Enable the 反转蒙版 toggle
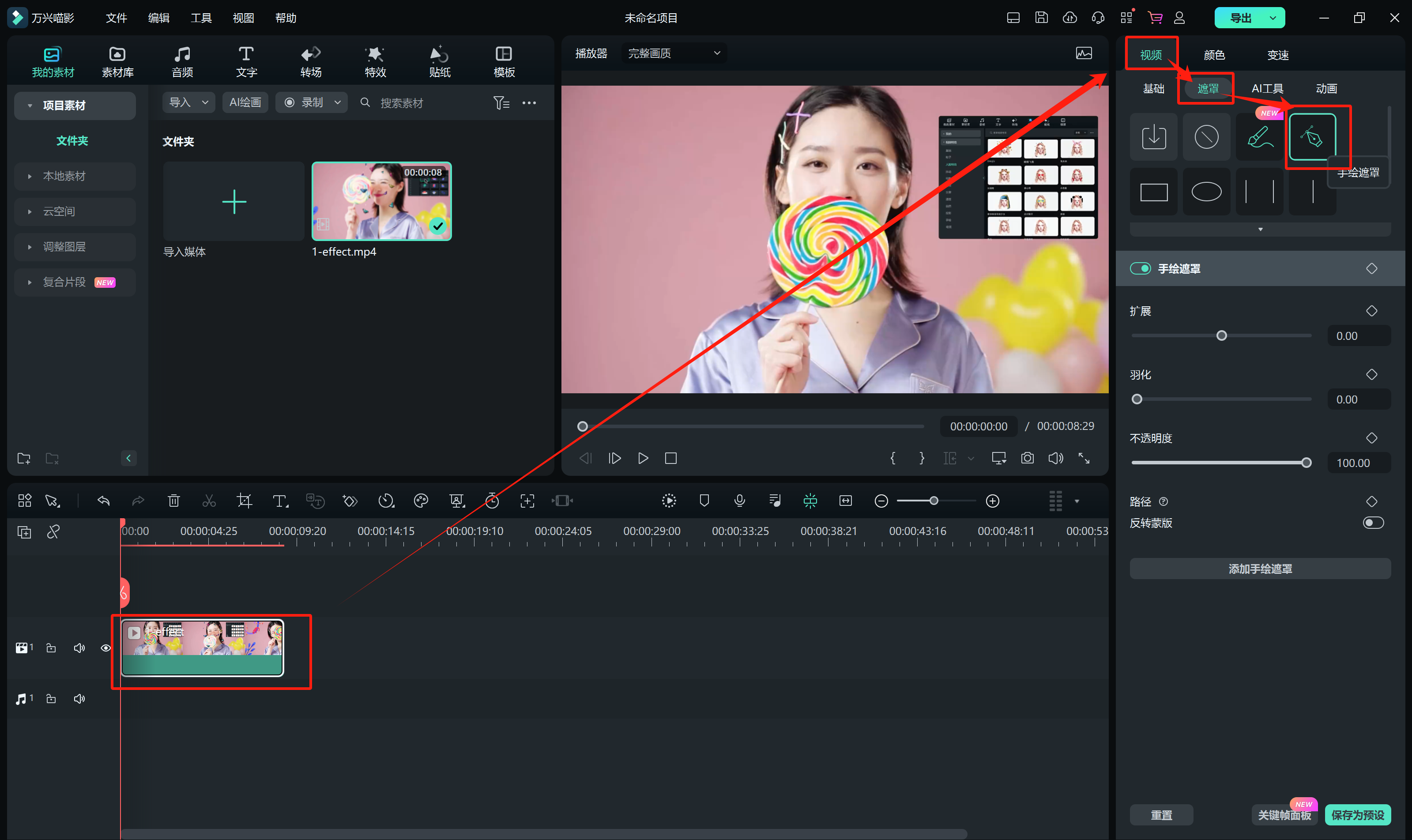The image size is (1412, 840). tap(1373, 523)
